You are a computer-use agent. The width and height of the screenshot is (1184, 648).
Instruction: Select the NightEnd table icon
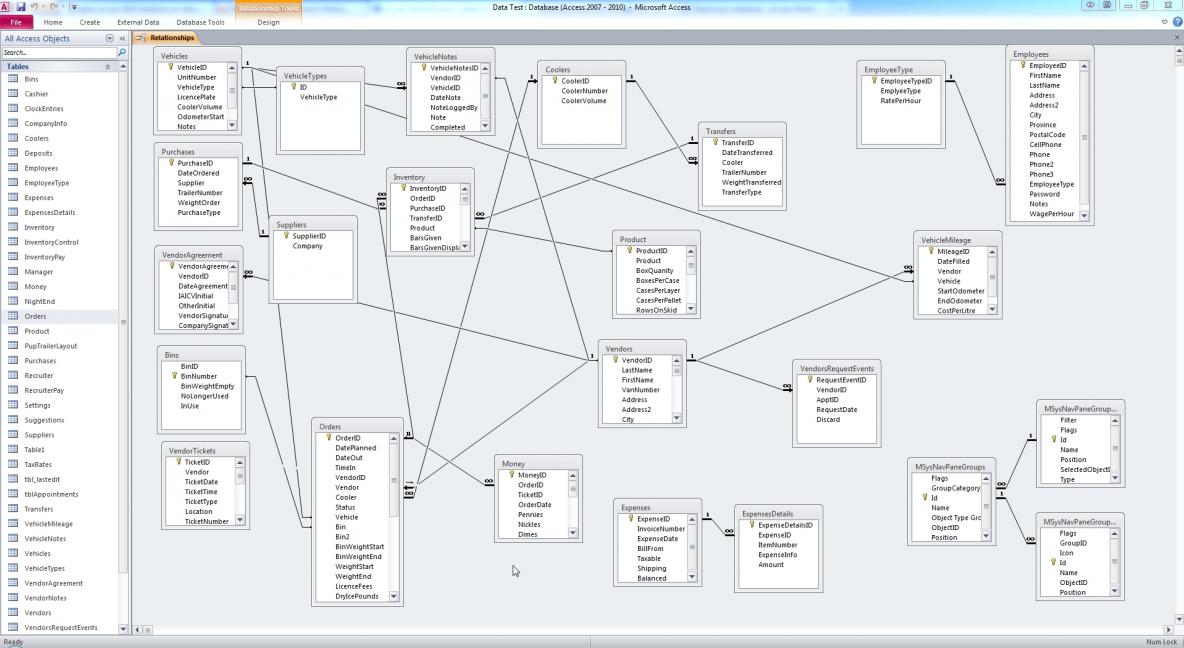coord(13,301)
